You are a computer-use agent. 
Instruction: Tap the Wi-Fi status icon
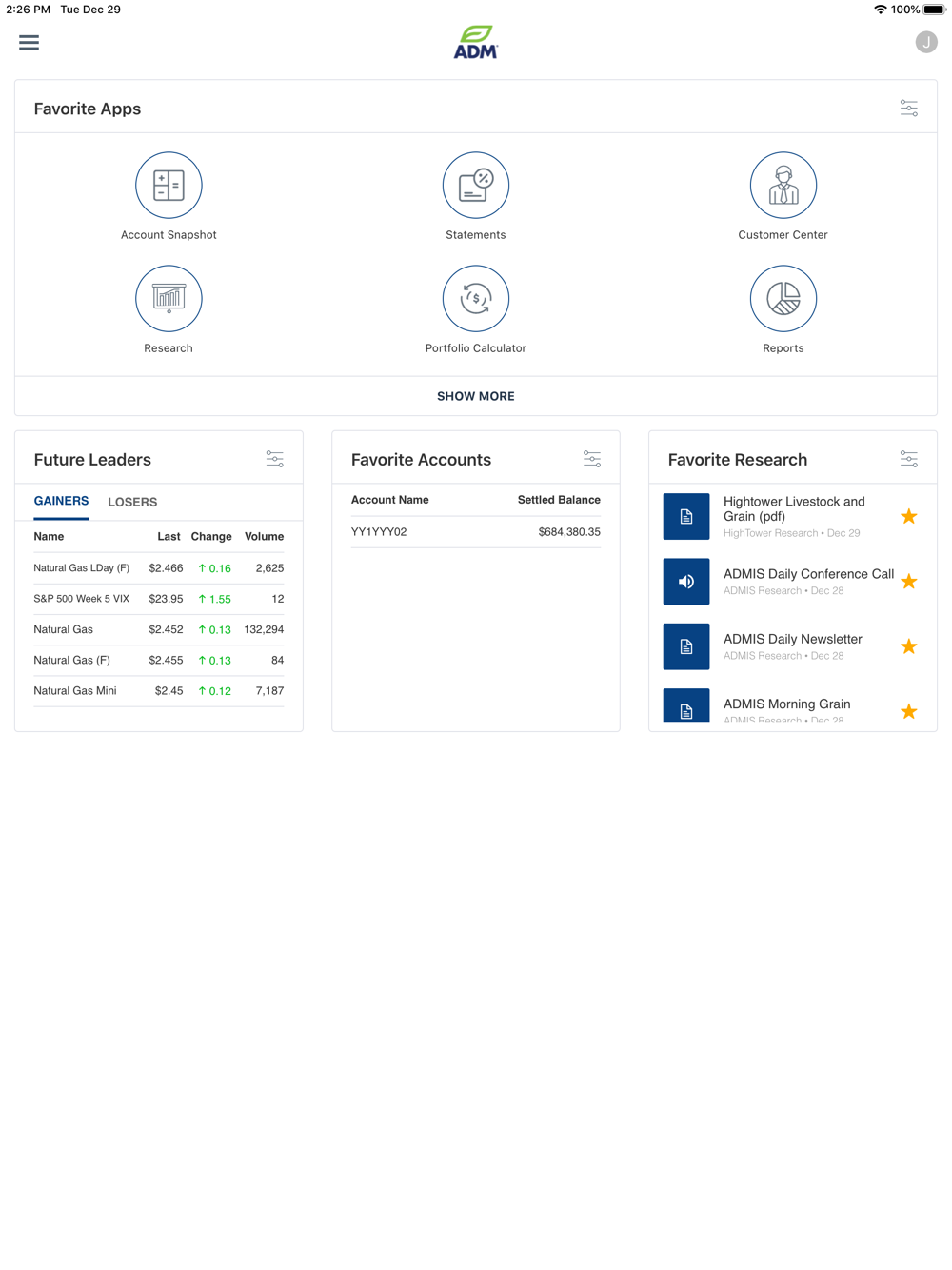click(x=880, y=10)
